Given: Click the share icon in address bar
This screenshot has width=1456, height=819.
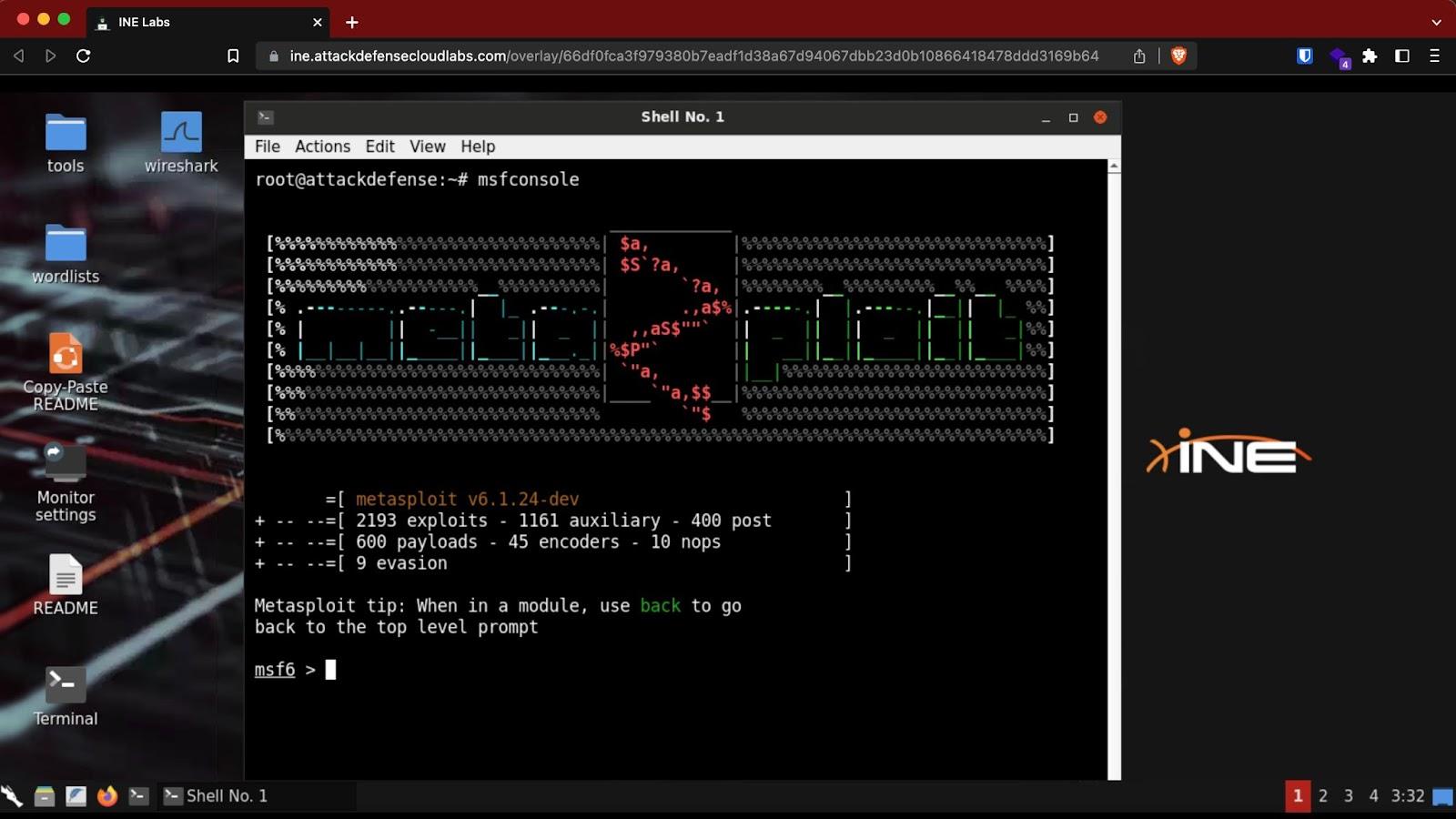Looking at the screenshot, I should (x=1139, y=56).
